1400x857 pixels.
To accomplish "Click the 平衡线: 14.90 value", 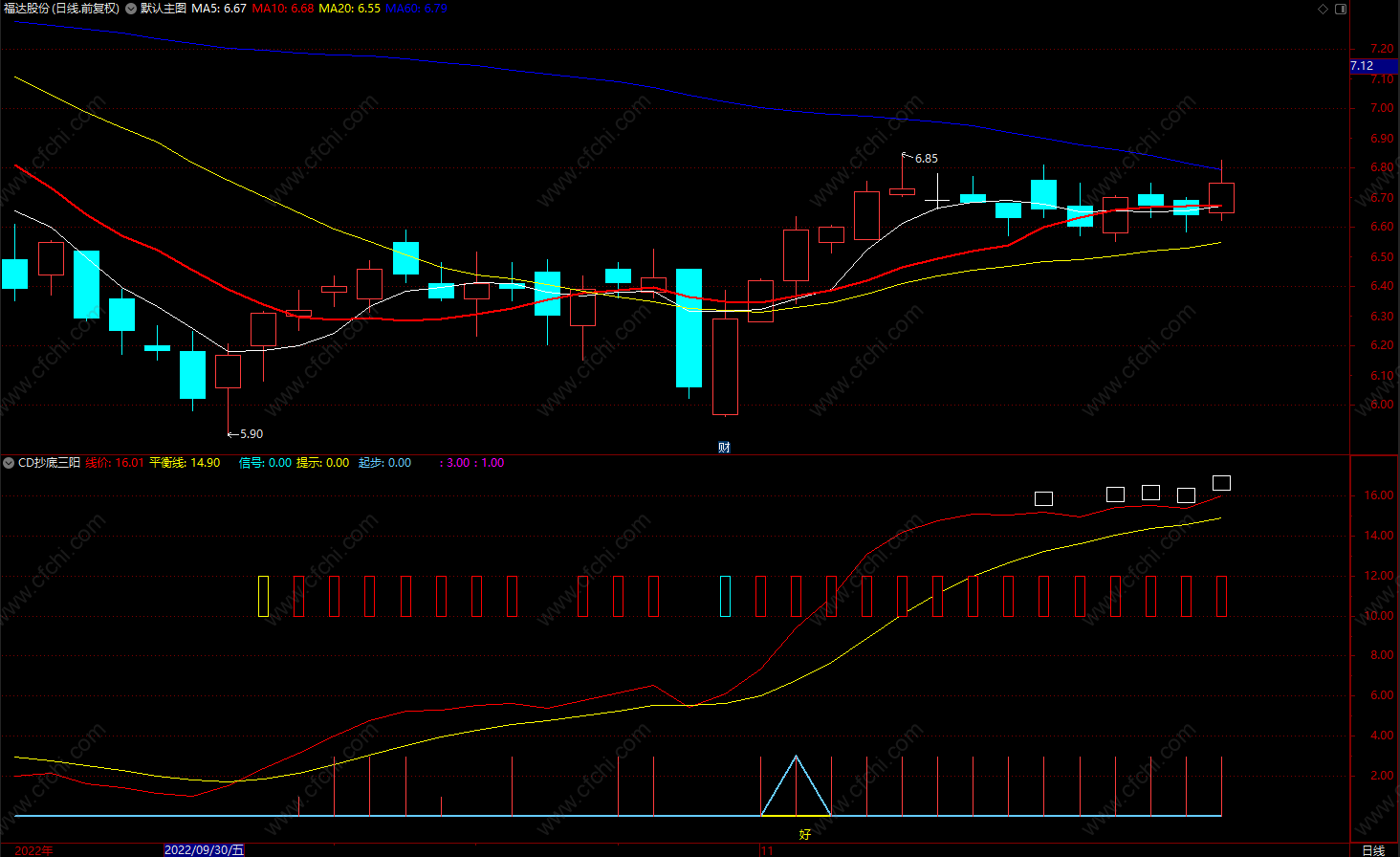I will [185, 463].
